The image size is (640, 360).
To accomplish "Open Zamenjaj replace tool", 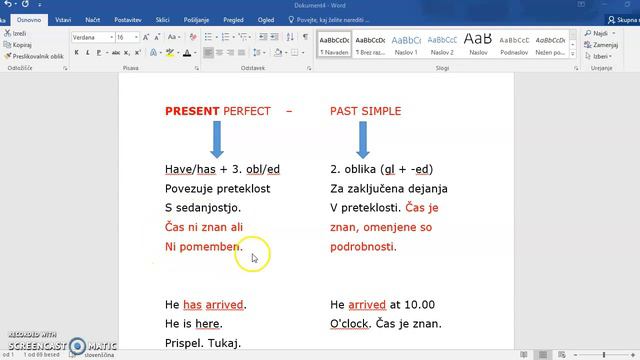I will pyautogui.click(x=601, y=45).
